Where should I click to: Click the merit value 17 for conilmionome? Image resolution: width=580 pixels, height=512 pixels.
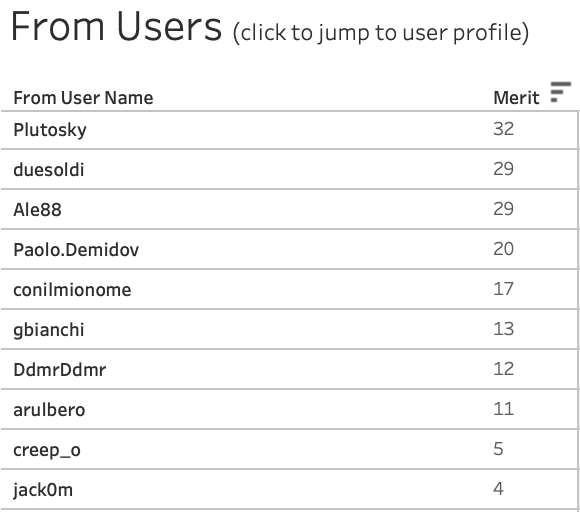coord(503,289)
